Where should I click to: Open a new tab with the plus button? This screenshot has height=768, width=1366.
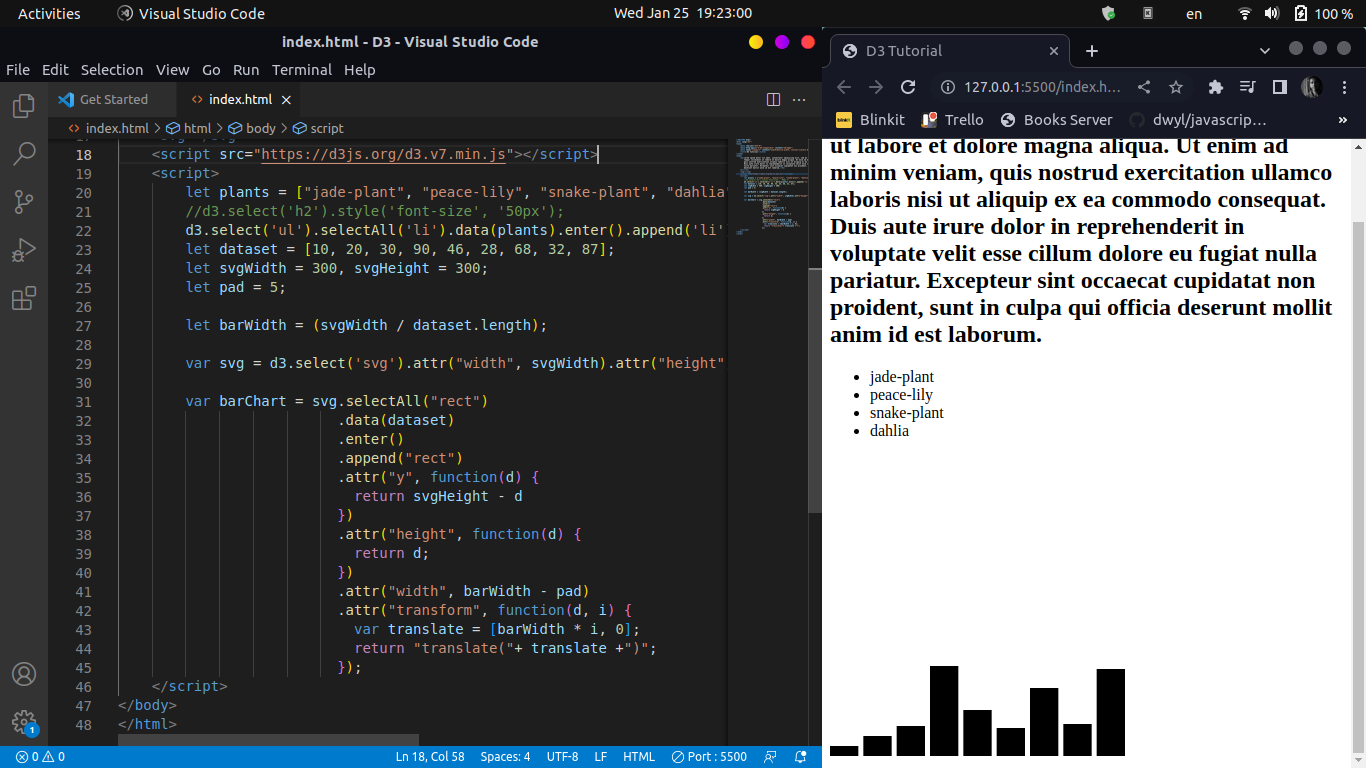1092,50
